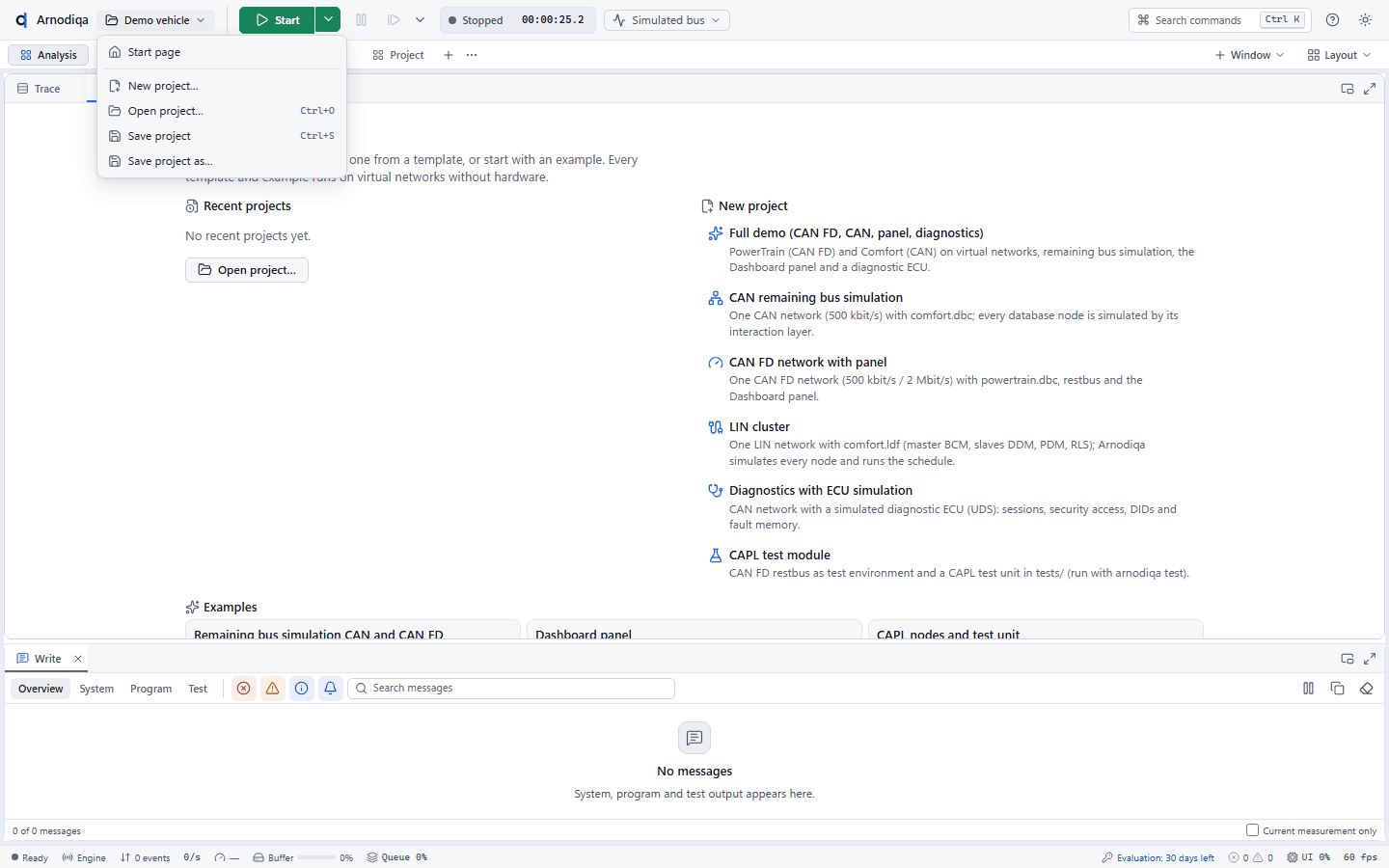Close the Write tab
Image resolution: width=1389 pixels, height=868 pixels.
pyautogui.click(x=78, y=659)
